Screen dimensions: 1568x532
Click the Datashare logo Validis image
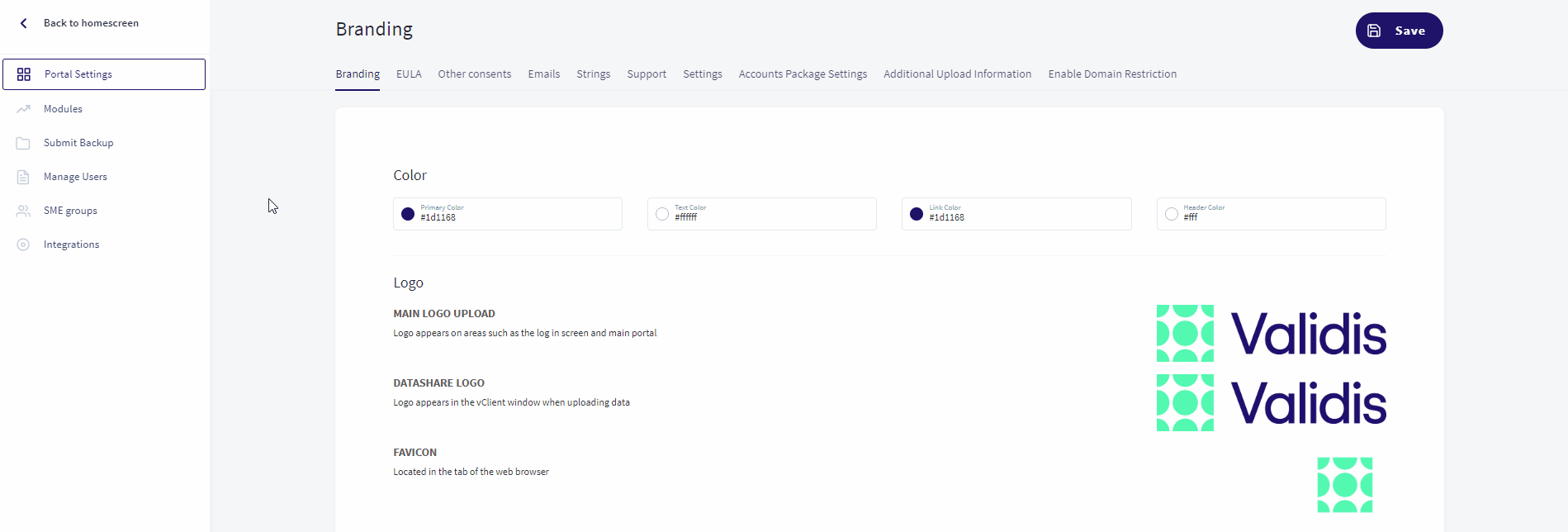click(x=1272, y=403)
